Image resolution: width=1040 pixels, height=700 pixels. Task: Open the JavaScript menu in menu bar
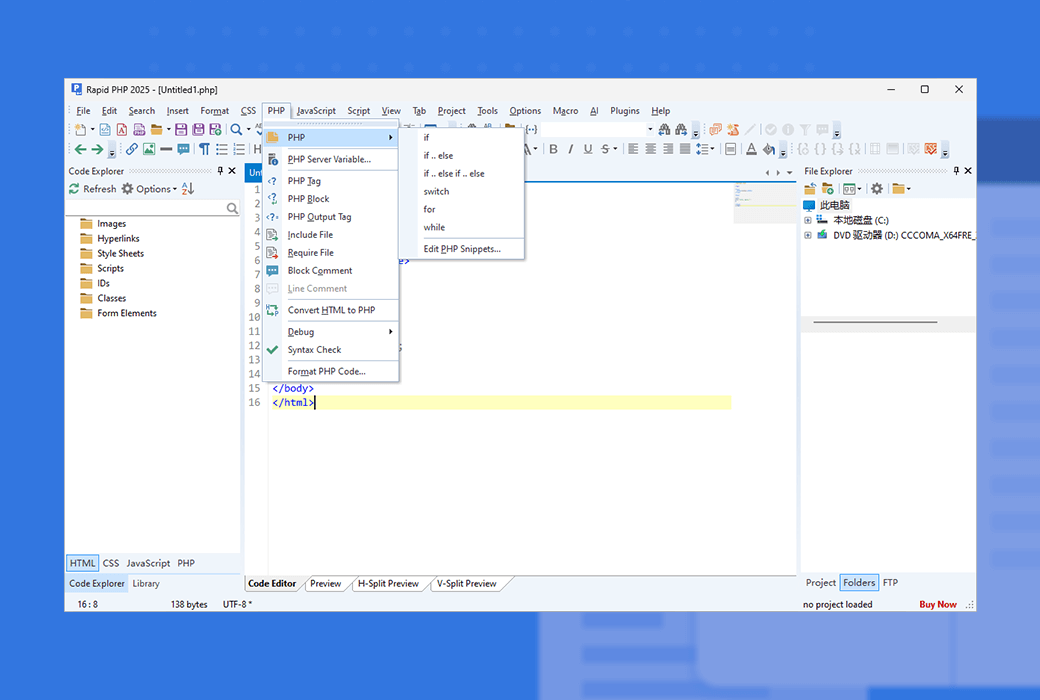pyautogui.click(x=316, y=111)
